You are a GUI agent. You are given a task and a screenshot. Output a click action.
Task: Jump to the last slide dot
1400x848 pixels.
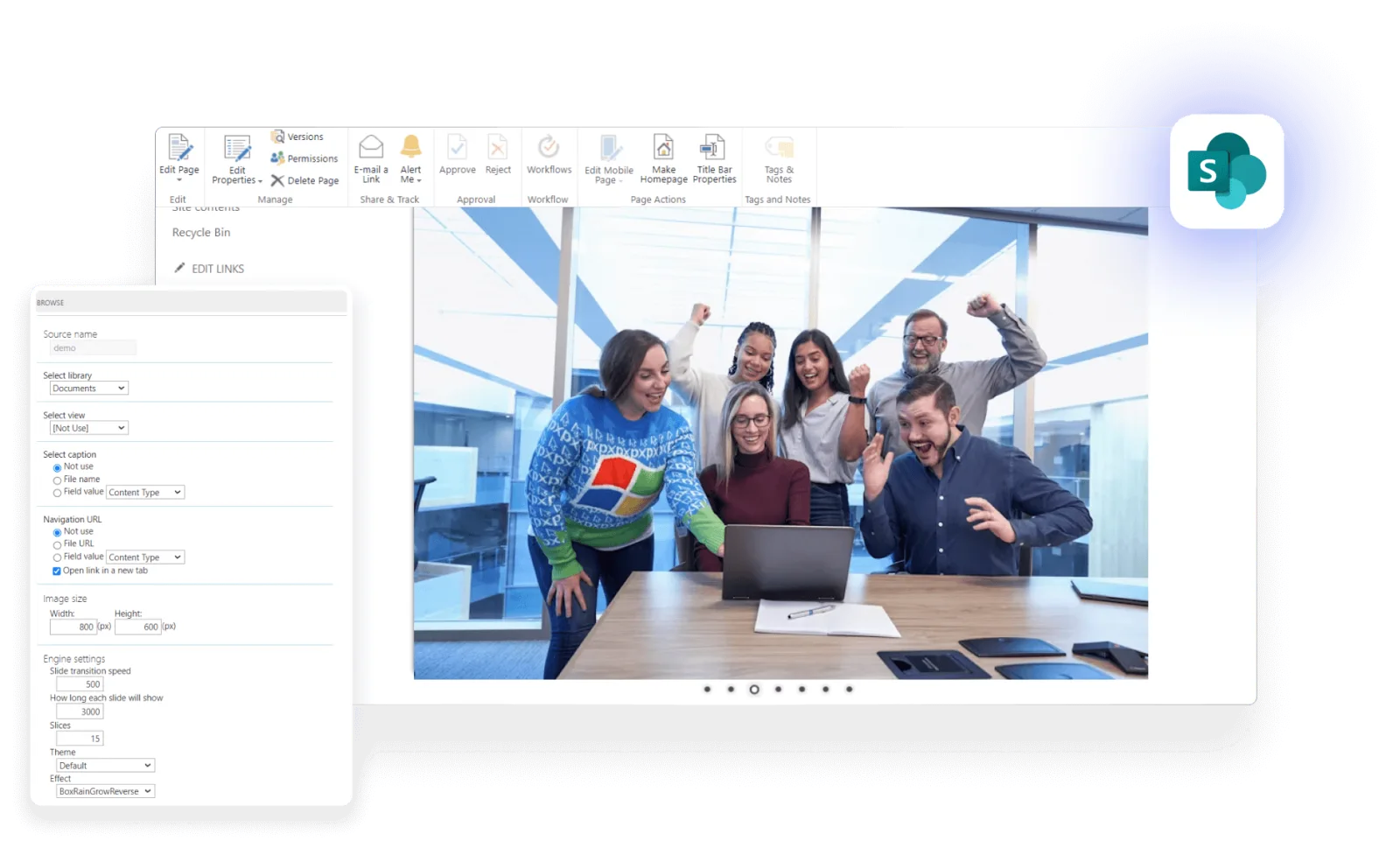click(x=849, y=690)
